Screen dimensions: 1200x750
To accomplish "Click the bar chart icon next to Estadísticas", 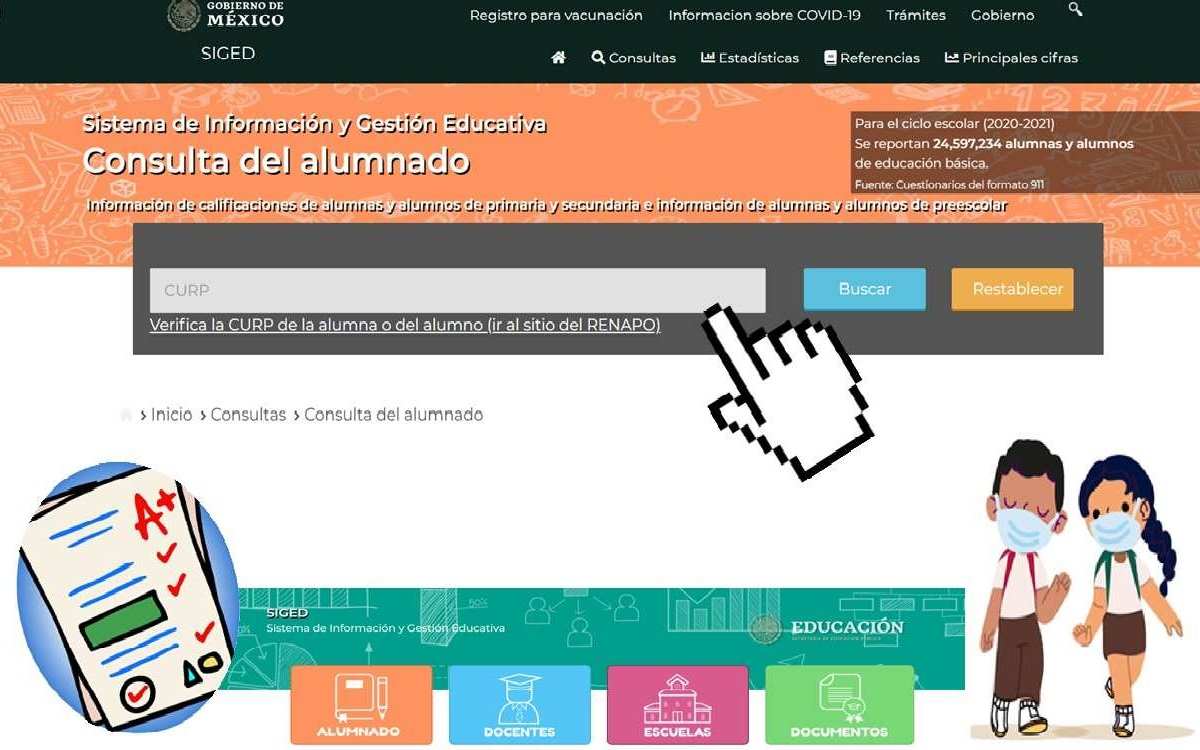I will click(706, 57).
